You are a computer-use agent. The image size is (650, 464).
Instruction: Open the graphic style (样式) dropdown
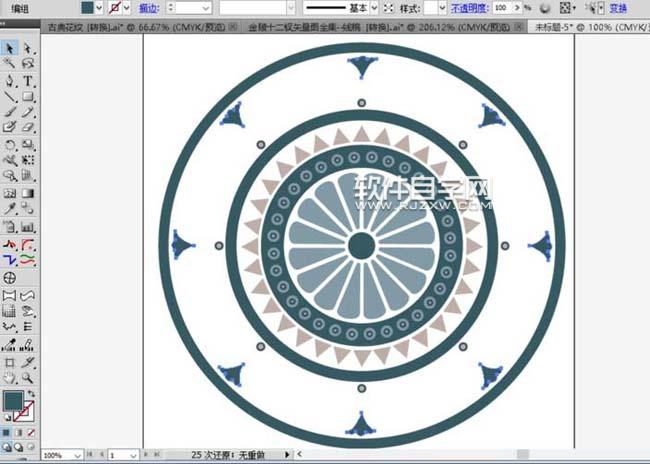coord(442,8)
